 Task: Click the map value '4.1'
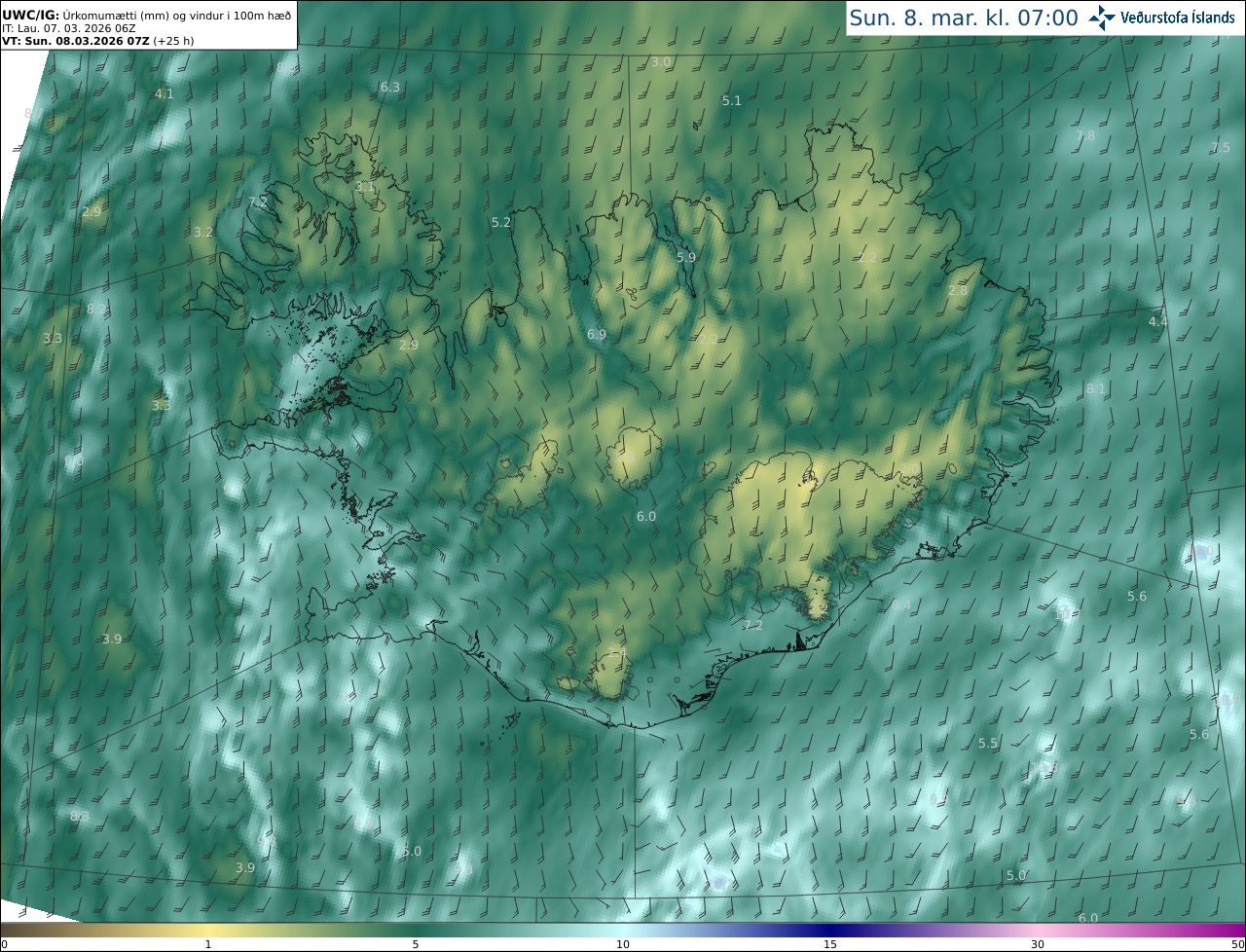tap(165, 93)
